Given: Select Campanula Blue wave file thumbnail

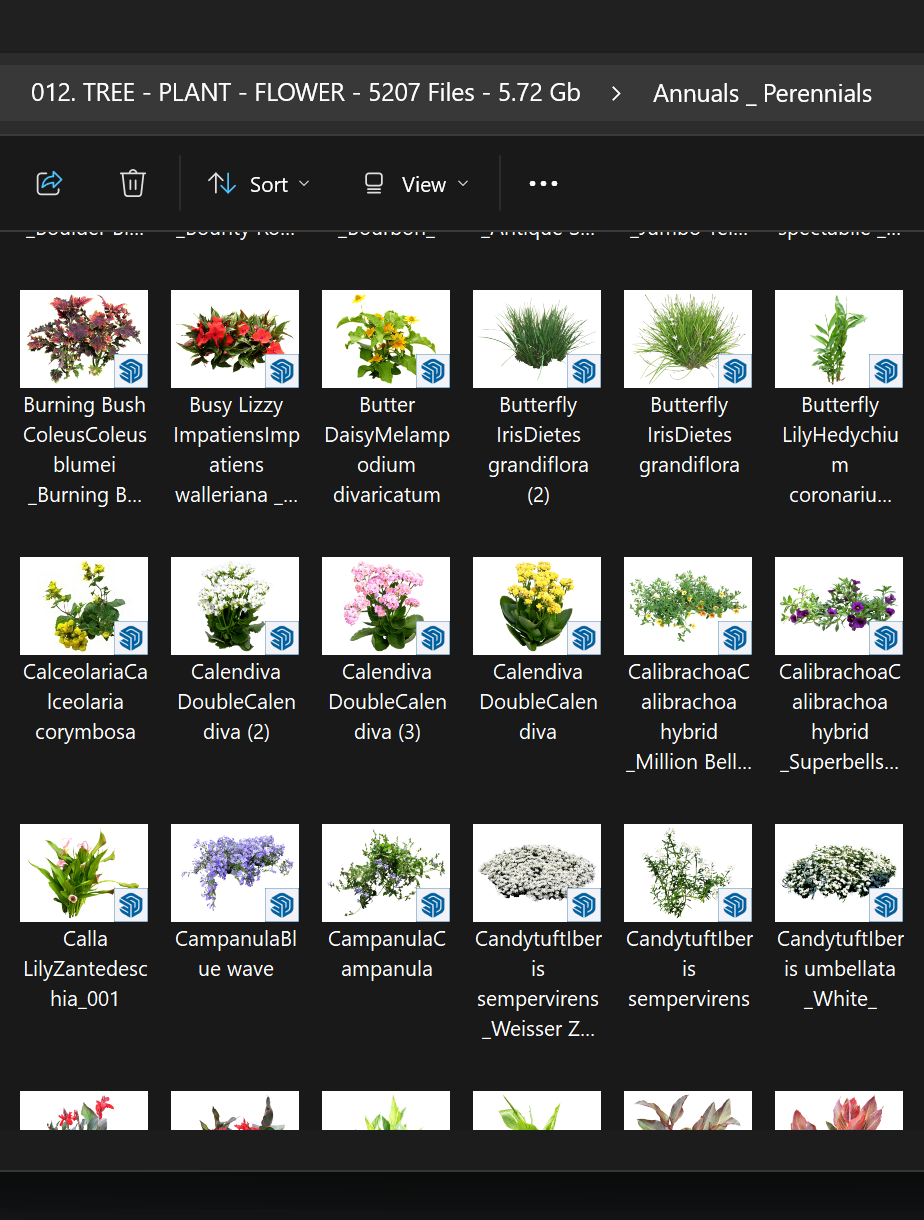Looking at the screenshot, I should [x=235, y=873].
